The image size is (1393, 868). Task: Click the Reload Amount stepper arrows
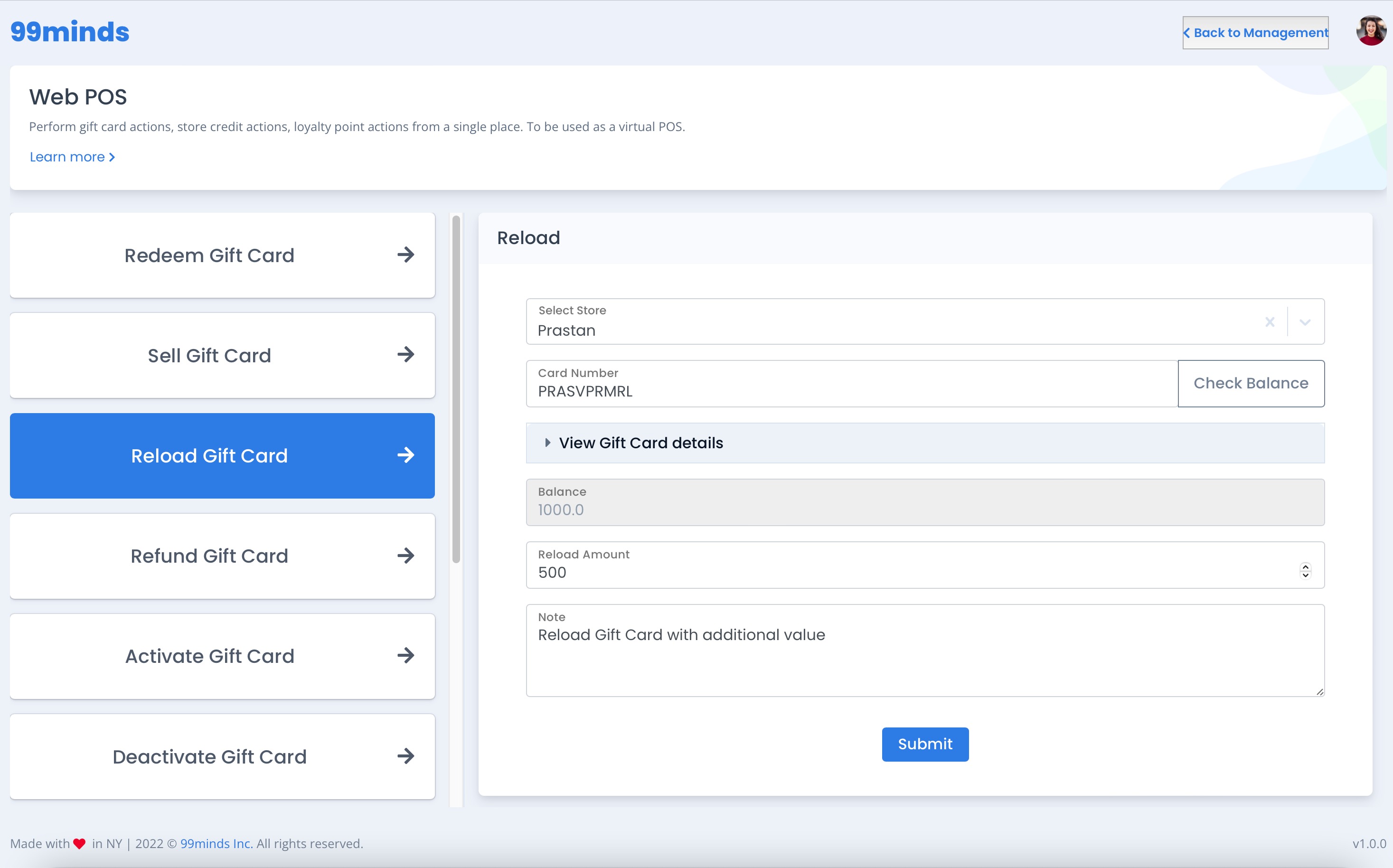click(x=1305, y=571)
